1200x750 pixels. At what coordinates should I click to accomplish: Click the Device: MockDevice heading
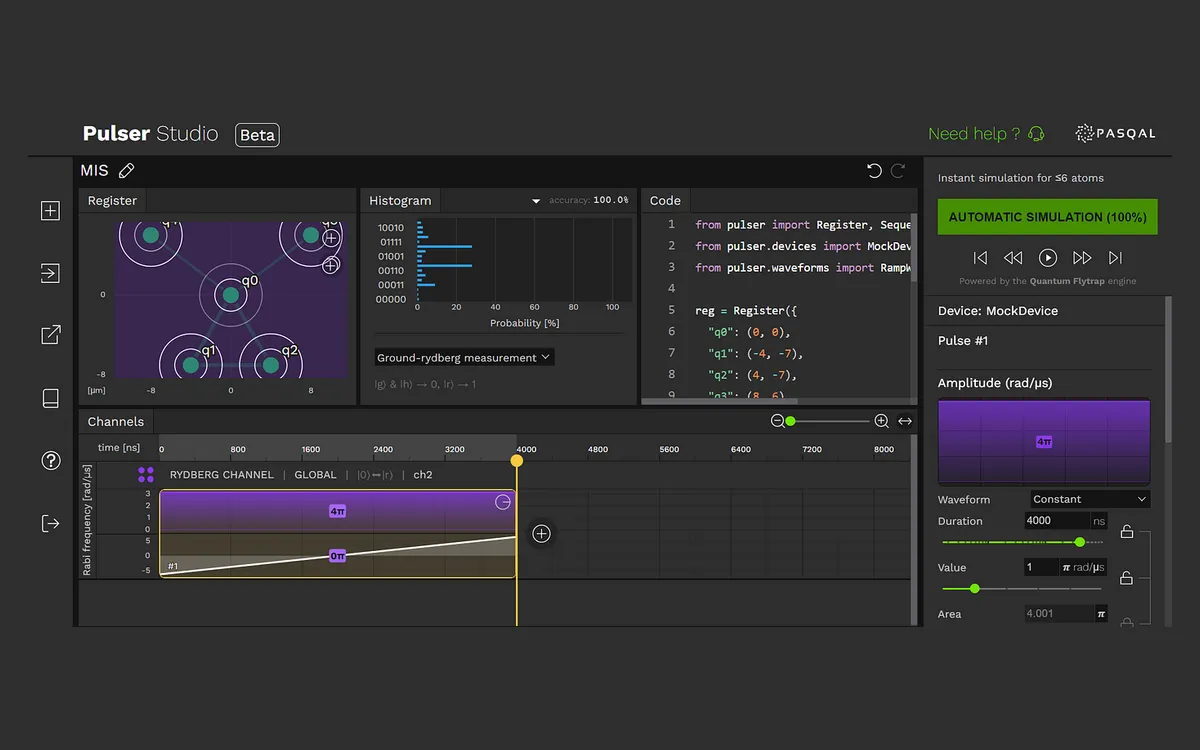[x=998, y=311]
